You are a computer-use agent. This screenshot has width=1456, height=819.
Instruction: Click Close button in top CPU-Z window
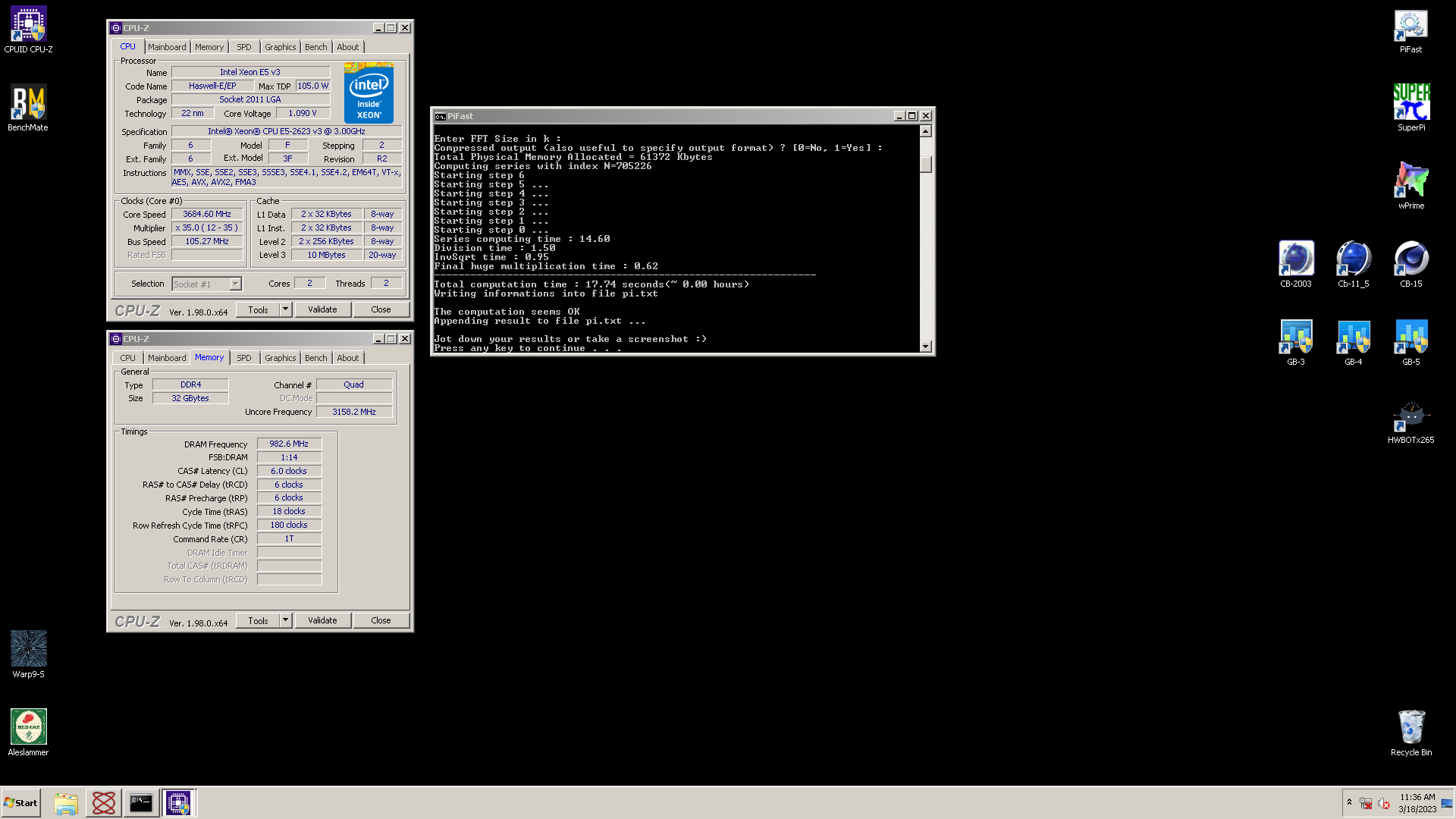[381, 309]
